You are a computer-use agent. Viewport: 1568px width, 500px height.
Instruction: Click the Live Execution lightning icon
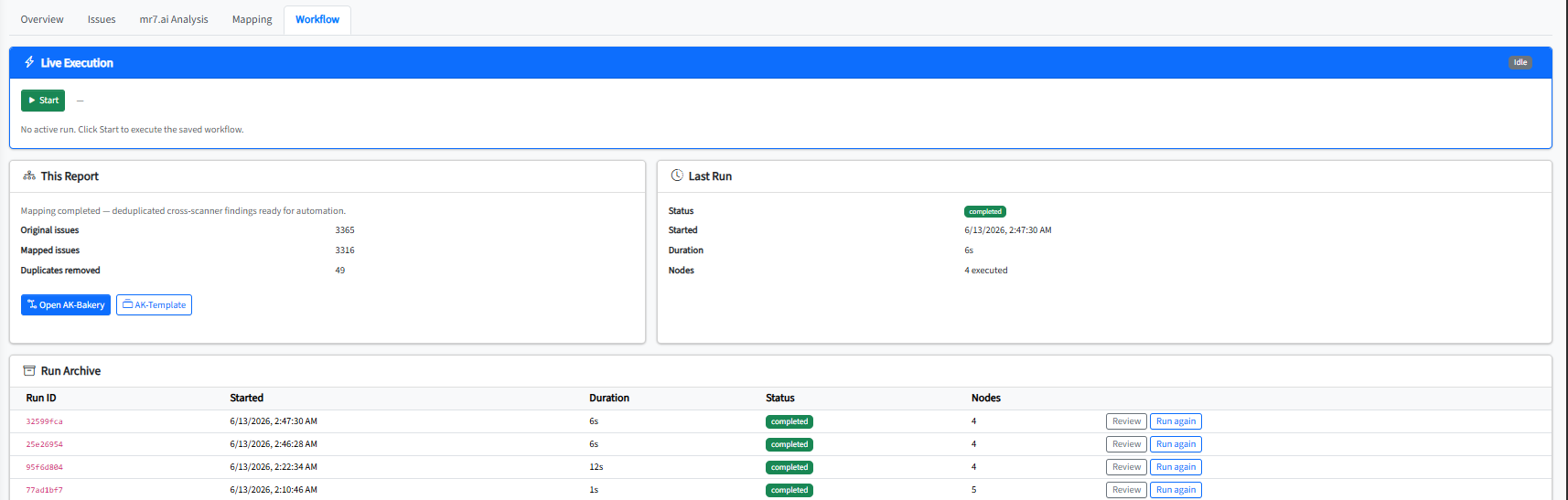29,62
